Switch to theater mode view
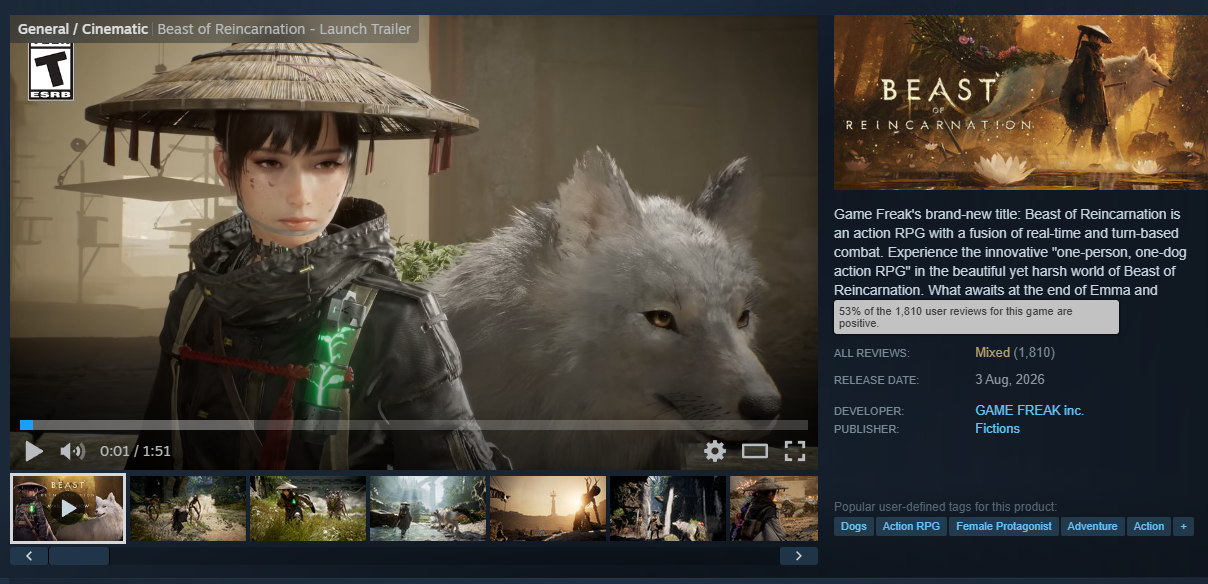Viewport: 1208px width, 584px height. (x=755, y=451)
